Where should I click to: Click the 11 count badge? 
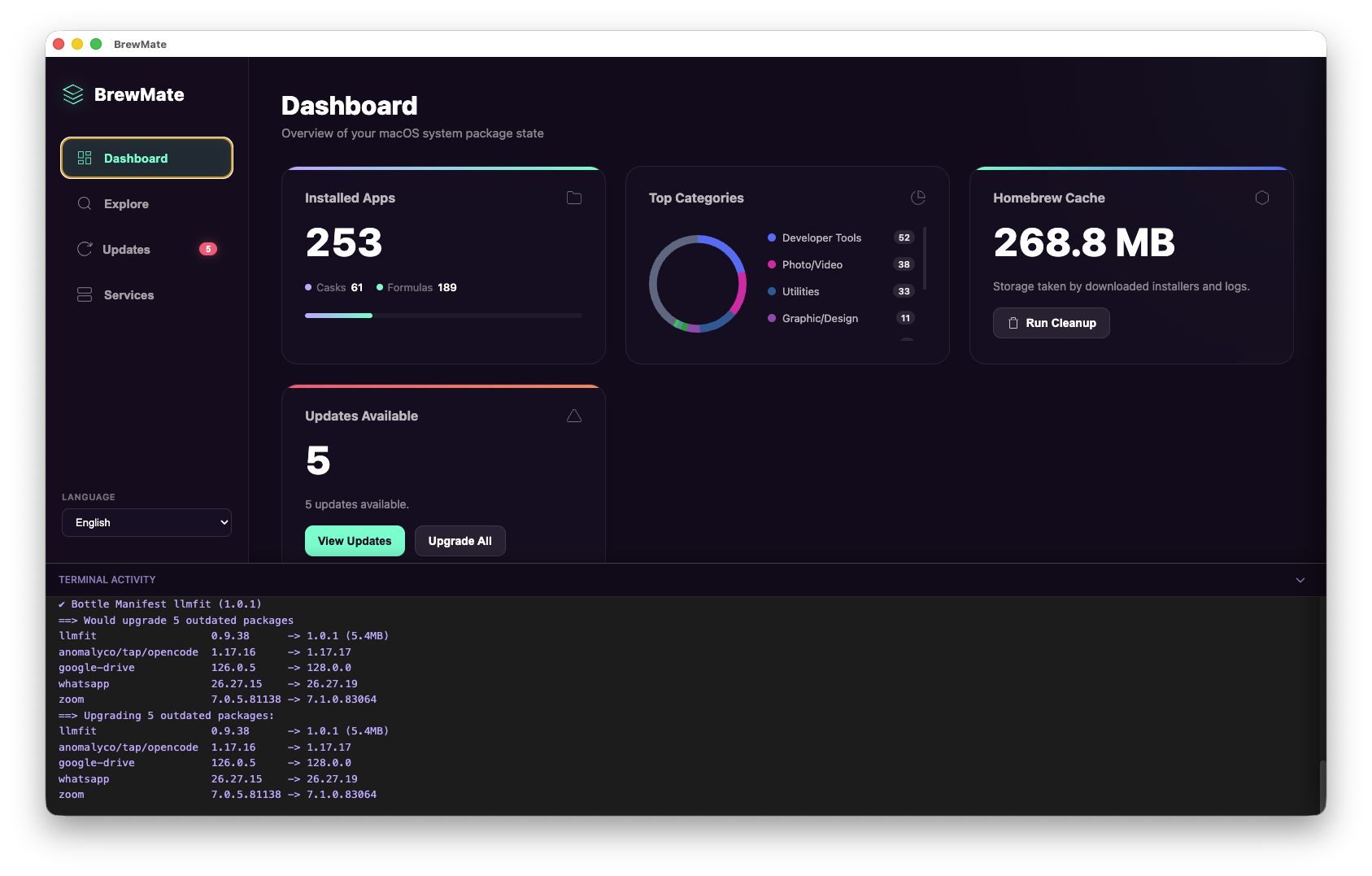[x=905, y=318]
